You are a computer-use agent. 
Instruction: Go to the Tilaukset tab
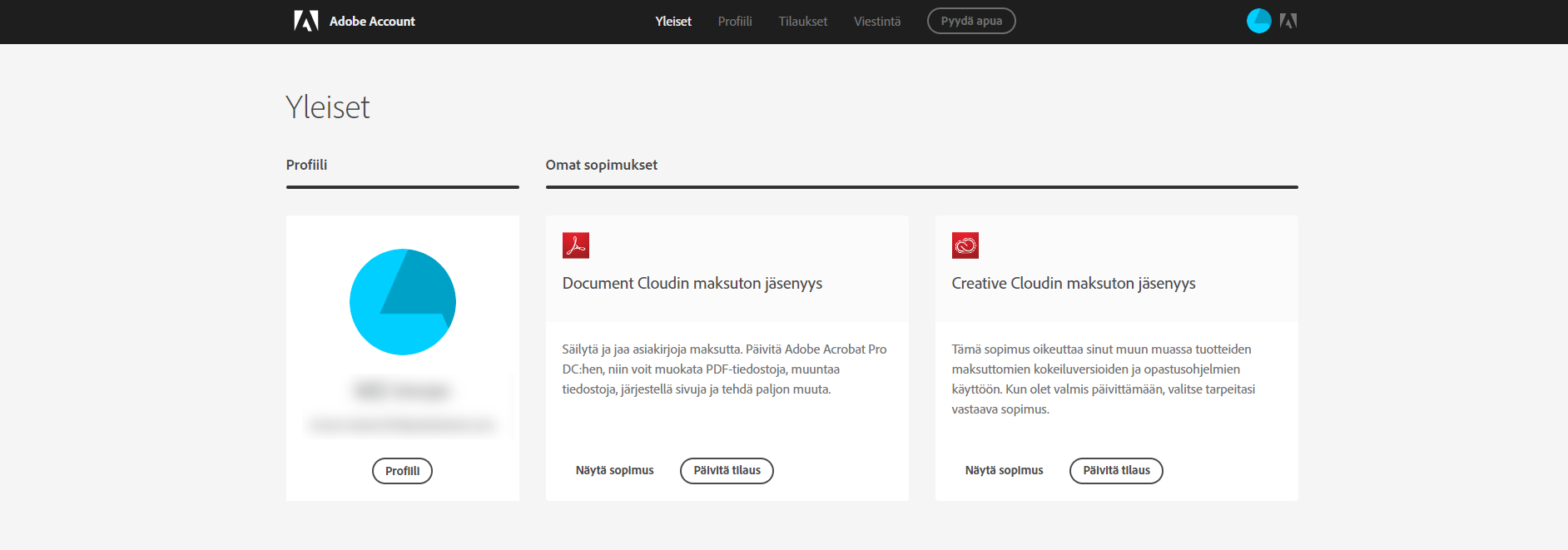pyautogui.click(x=803, y=22)
